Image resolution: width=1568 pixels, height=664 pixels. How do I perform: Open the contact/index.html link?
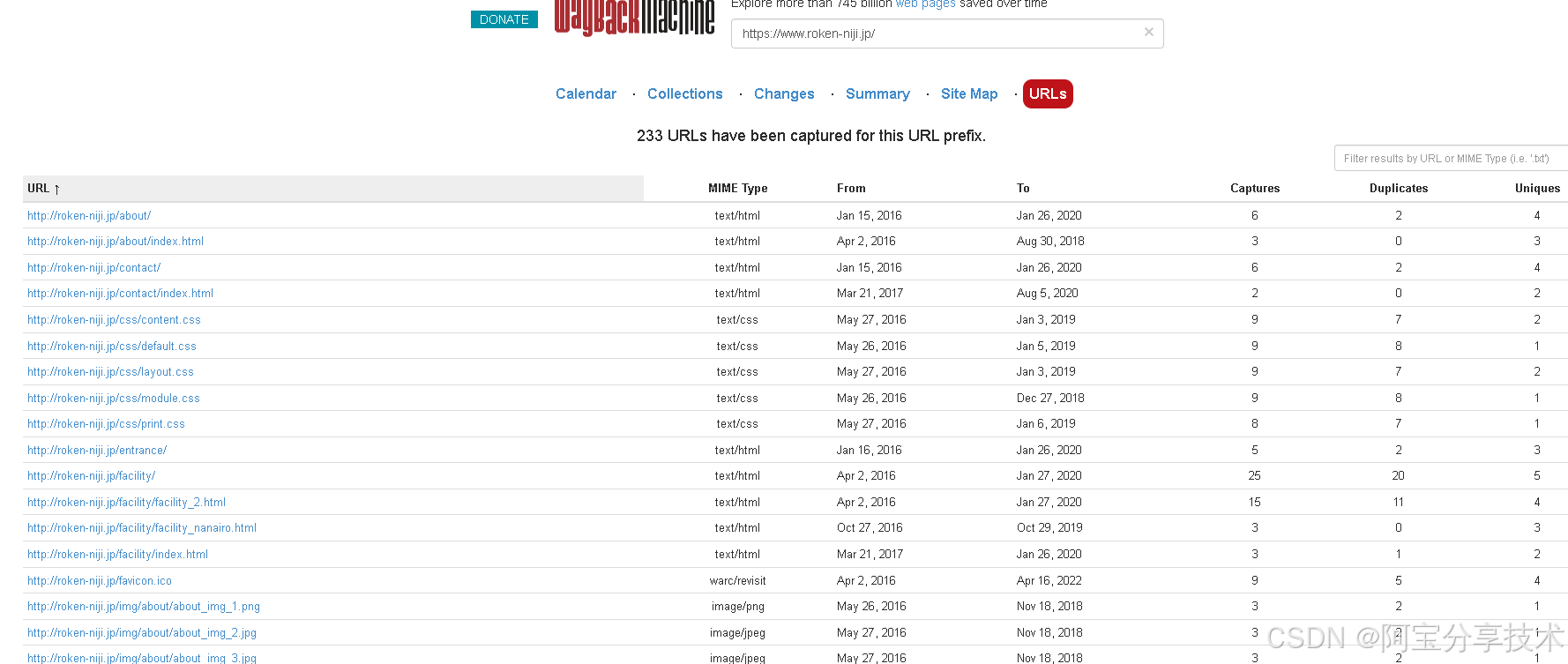click(120, 293)
